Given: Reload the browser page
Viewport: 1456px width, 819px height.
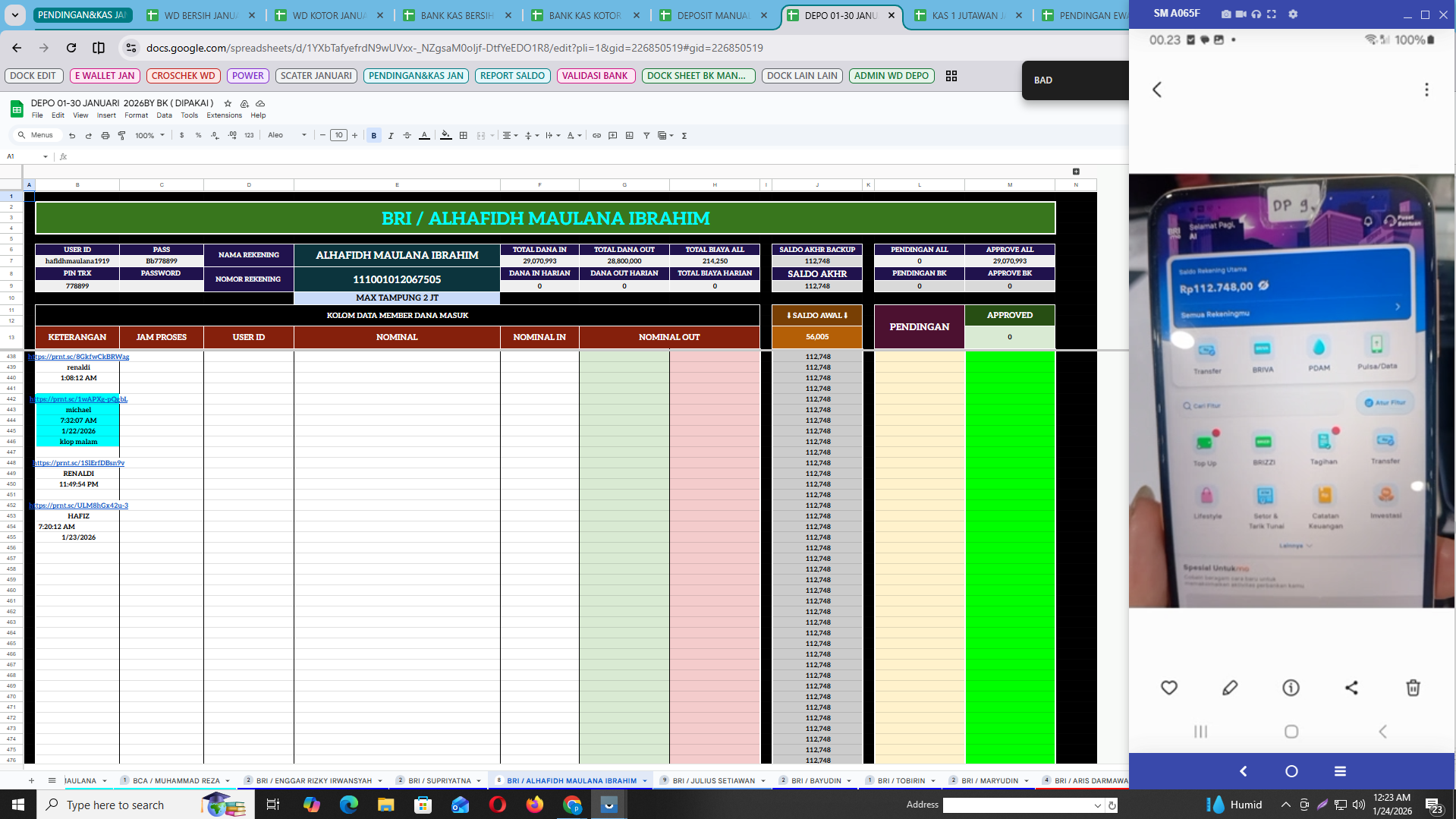Looking at the screenshot, I should [x=71, y=48].
